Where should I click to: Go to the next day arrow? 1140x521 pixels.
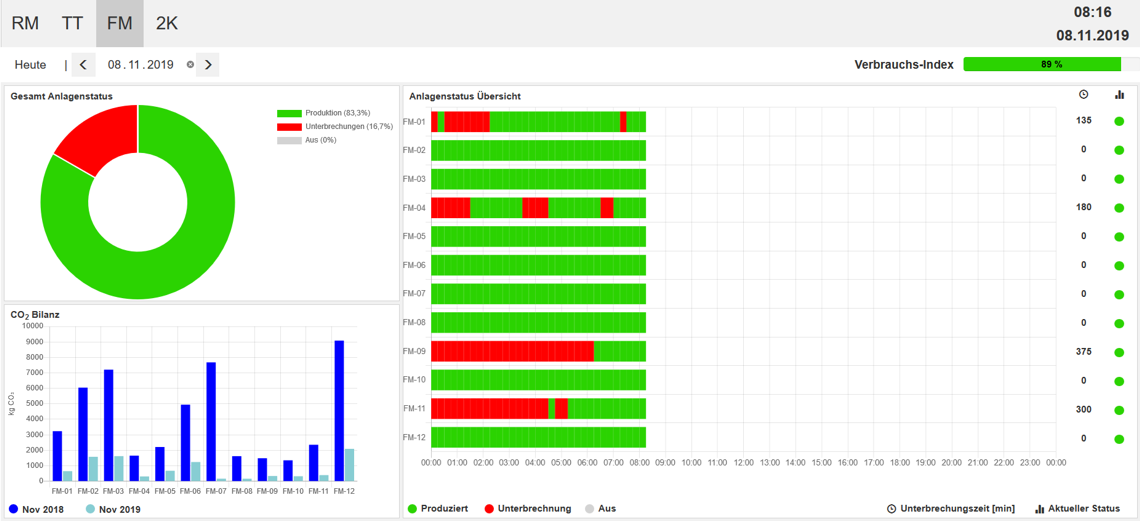208,65
